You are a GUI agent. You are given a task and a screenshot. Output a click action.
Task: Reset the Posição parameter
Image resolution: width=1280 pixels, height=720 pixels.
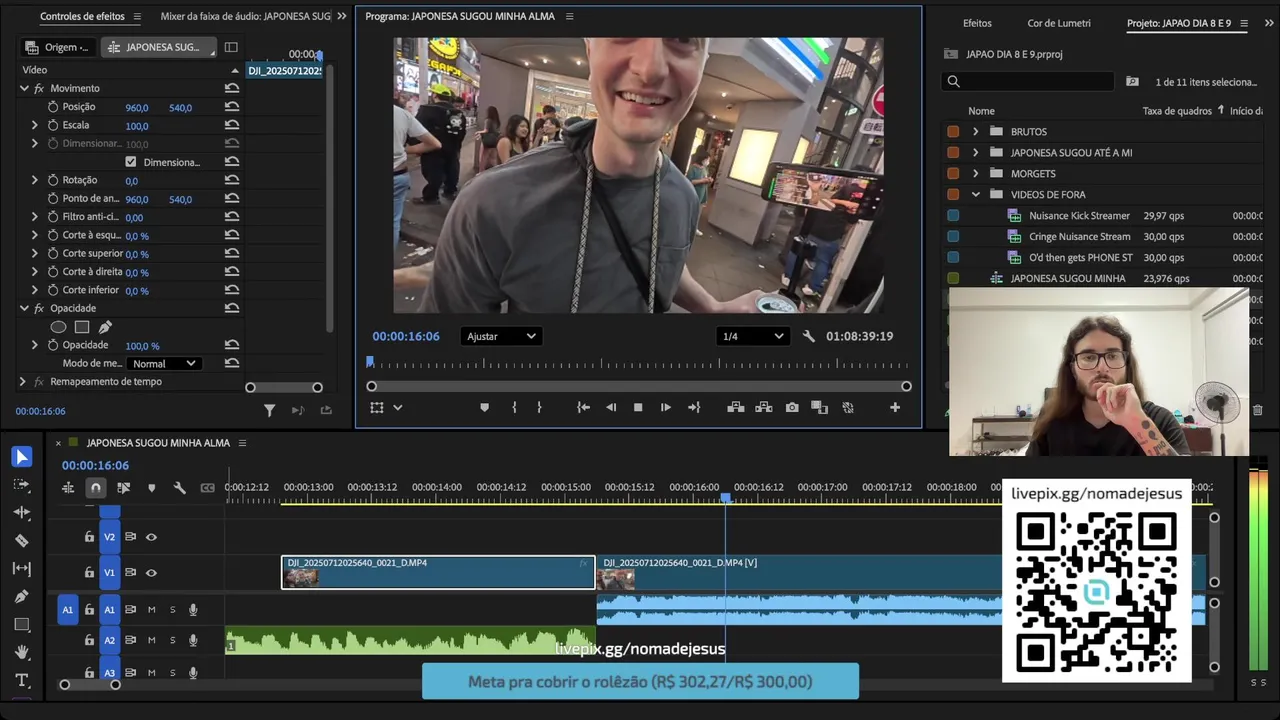232,107
